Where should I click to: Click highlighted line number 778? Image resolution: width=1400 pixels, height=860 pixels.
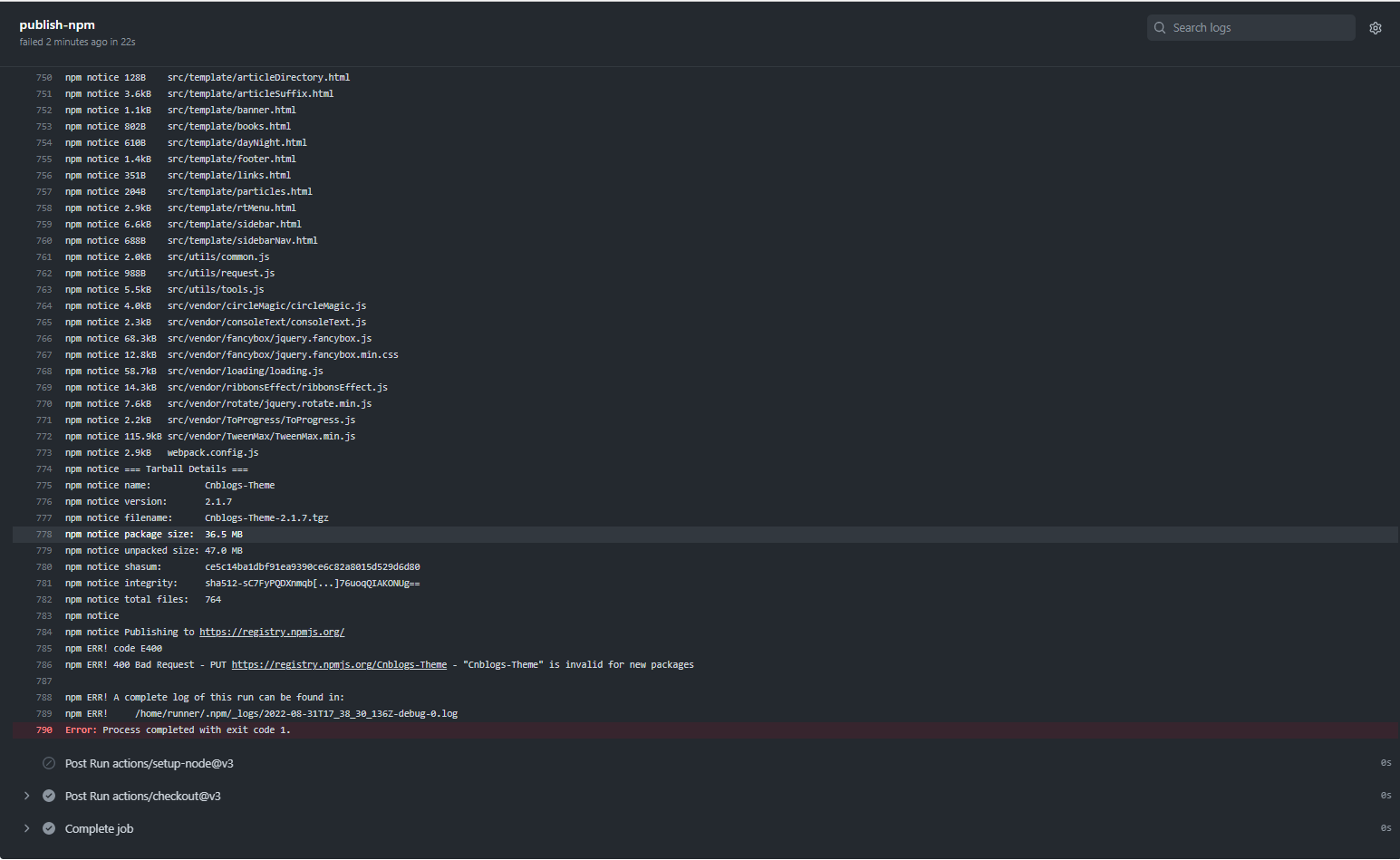(43, 535)
